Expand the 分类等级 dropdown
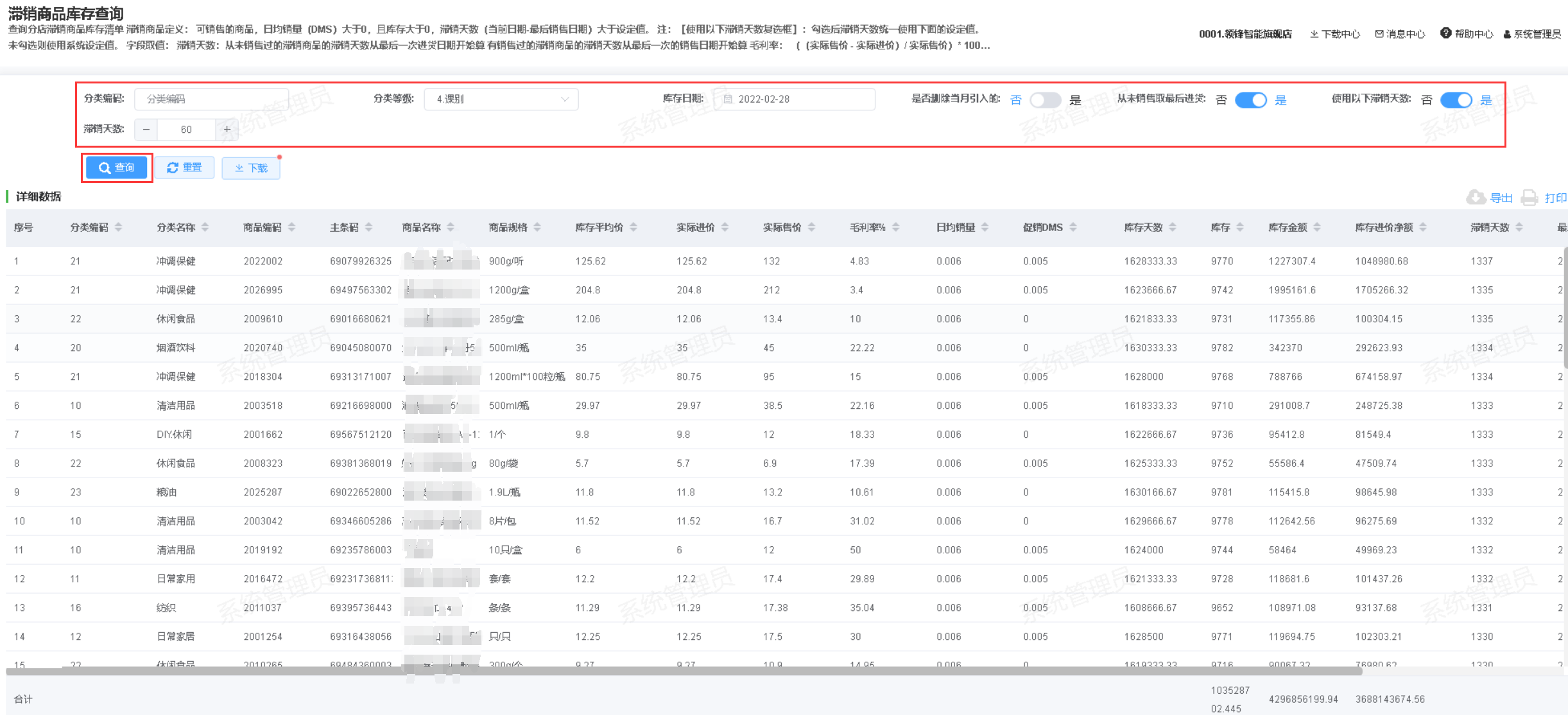Viewport: 1568px width, 715px height. 501,99
